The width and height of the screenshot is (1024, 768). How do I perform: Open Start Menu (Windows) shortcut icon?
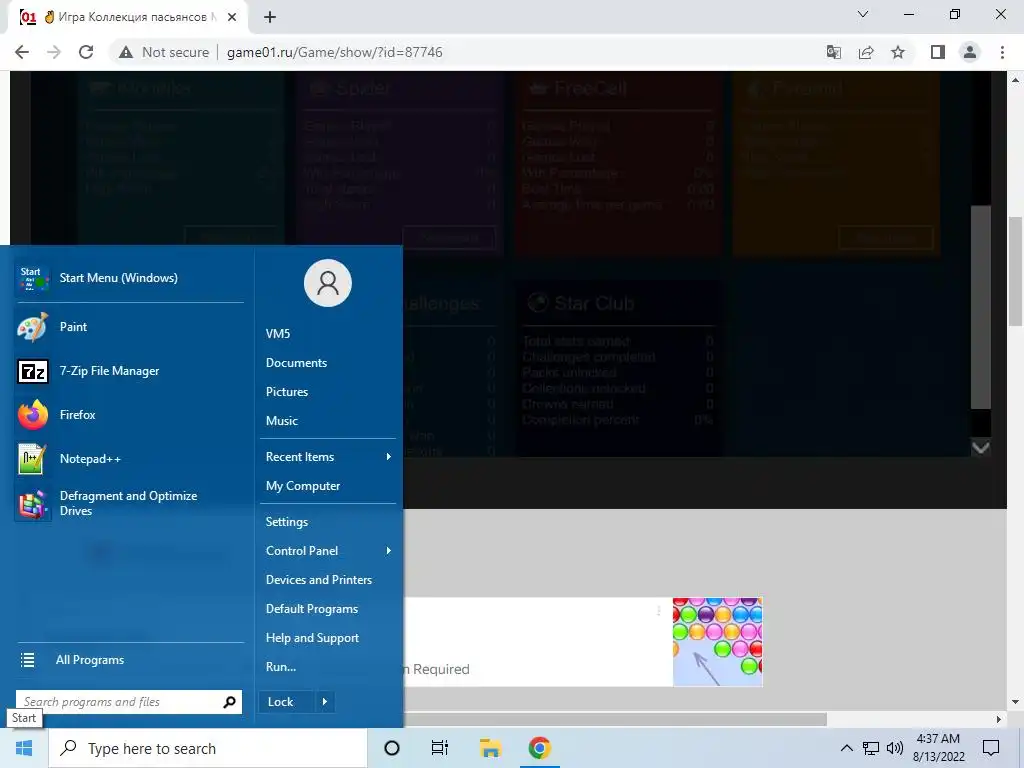point(33,278)
